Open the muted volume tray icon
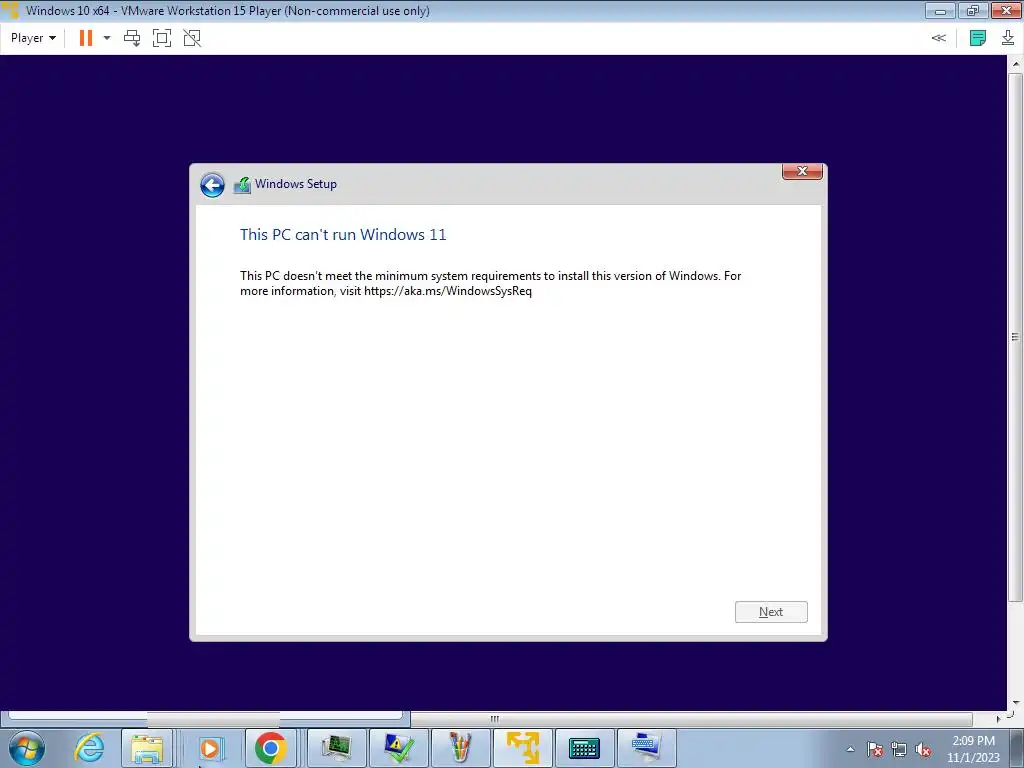Screen dimensions: 1024x768 pos(923,749)
